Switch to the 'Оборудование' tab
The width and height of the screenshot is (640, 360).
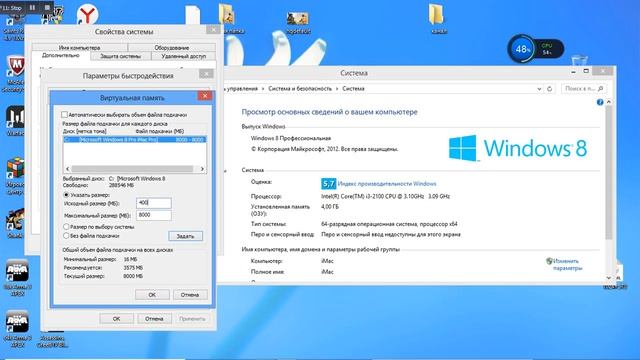[171, 47]
